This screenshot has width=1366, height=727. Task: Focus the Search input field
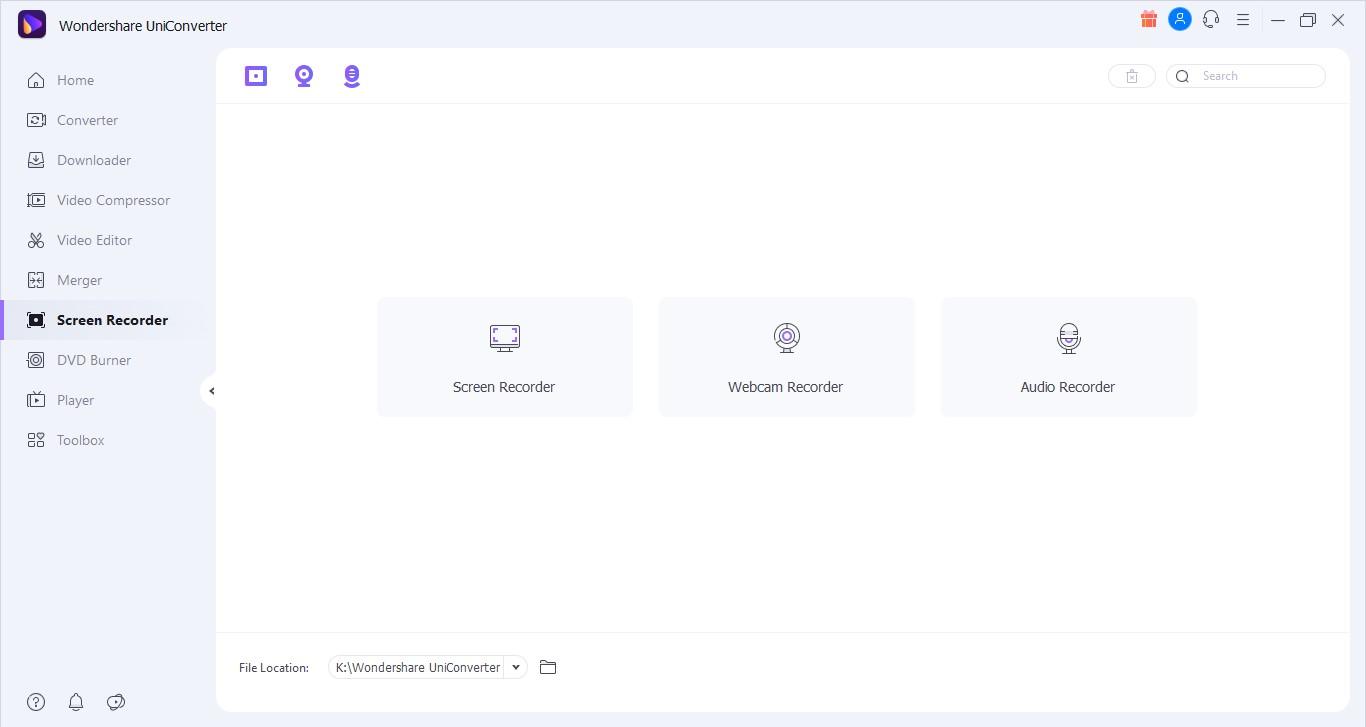click(1246, 76)
